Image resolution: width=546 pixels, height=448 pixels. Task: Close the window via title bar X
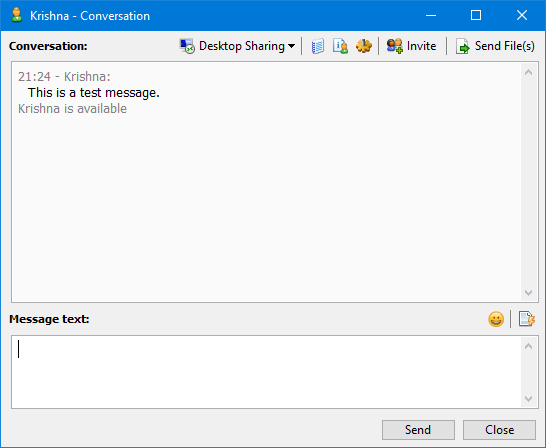(x=522, y=16)
